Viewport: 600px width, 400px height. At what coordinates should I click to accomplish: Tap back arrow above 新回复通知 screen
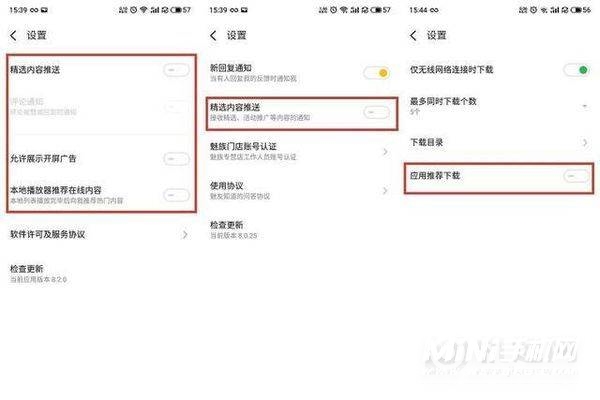[214, 36]
